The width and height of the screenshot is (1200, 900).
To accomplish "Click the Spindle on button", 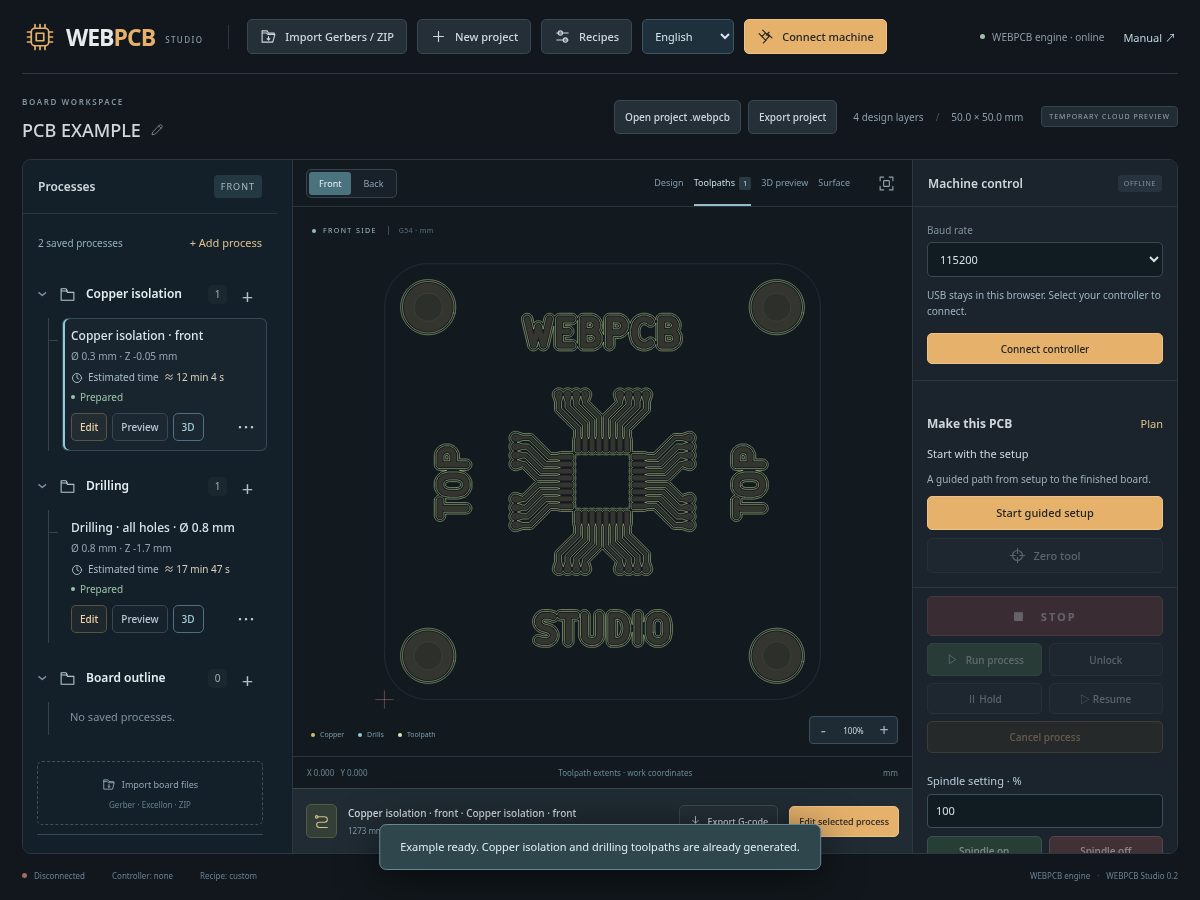I will pos(984,846).
